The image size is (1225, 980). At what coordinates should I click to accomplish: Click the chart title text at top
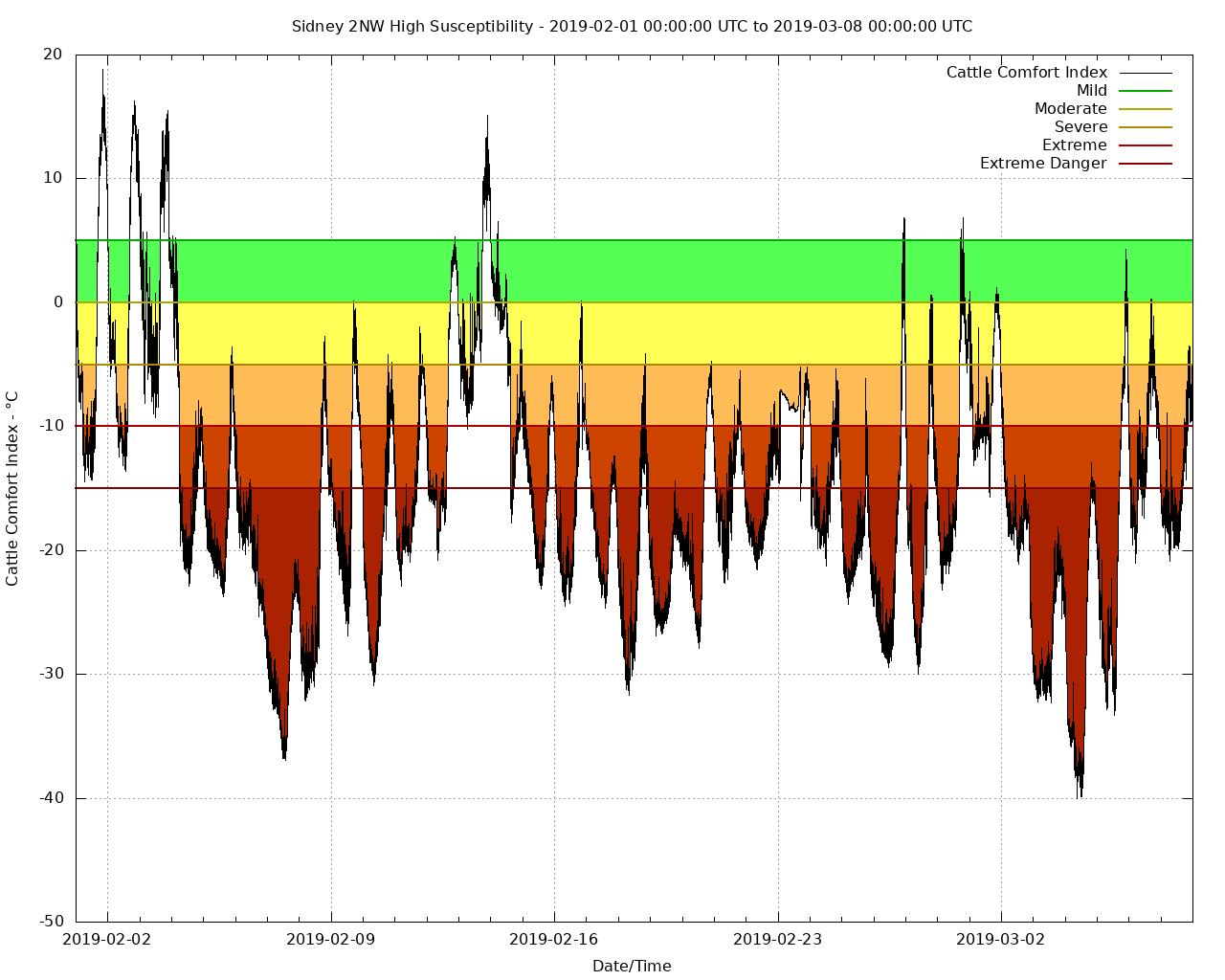point(632,27)
